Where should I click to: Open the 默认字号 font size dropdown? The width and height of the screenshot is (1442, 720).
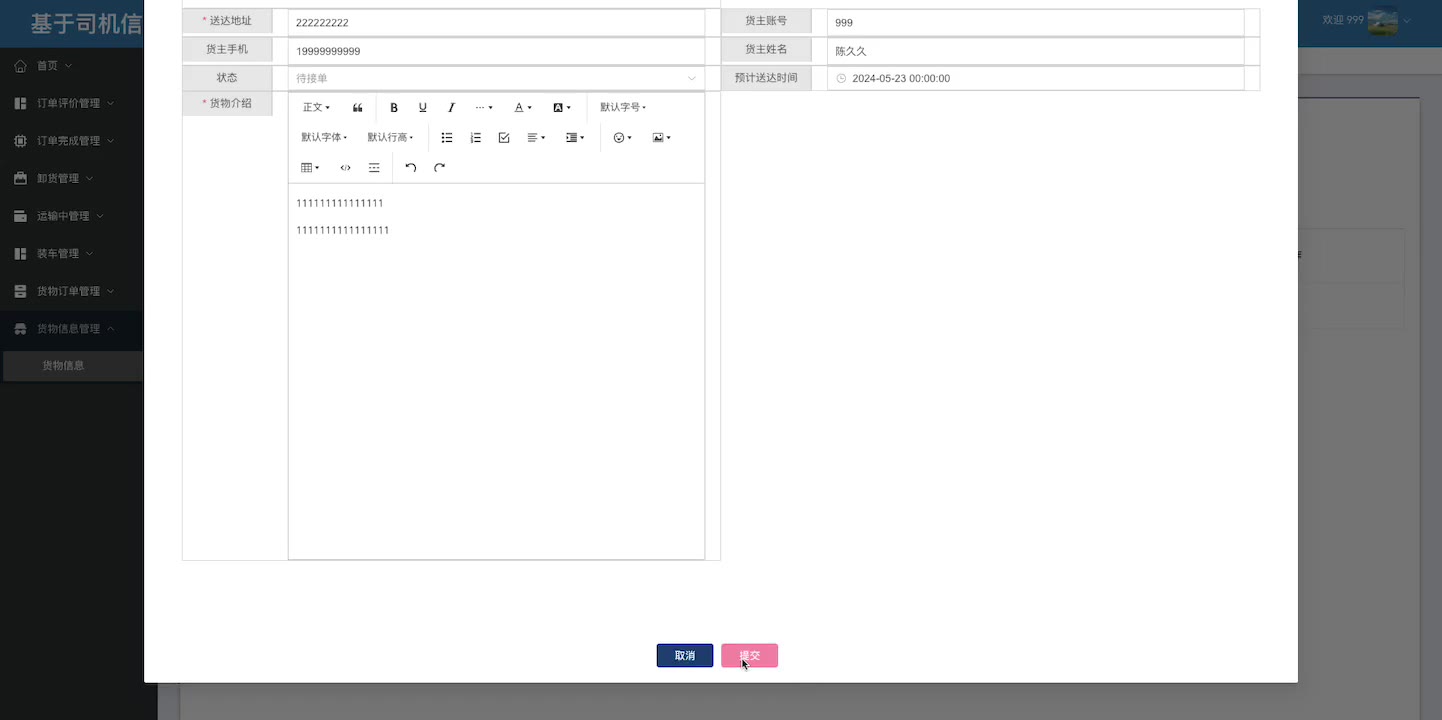[x=623, y=107]
